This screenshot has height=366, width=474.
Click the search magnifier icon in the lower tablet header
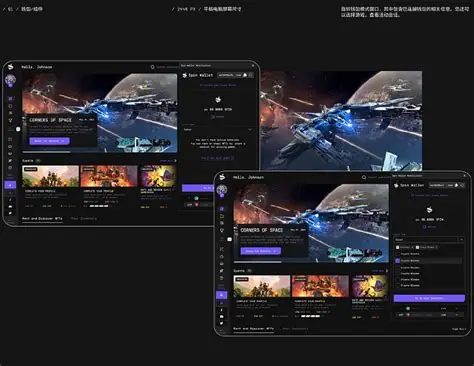pyautogui.click(x=364, y=177)
